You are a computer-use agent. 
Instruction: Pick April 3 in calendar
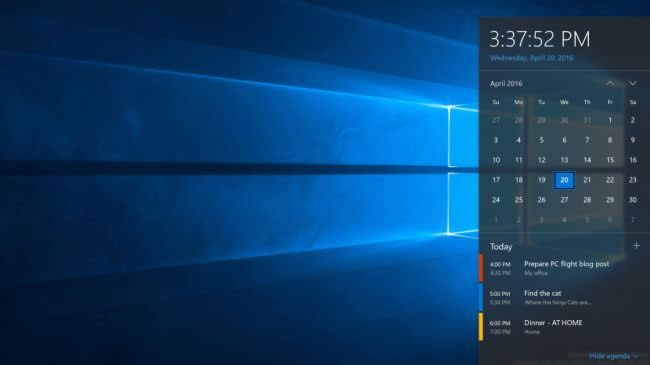496,140
